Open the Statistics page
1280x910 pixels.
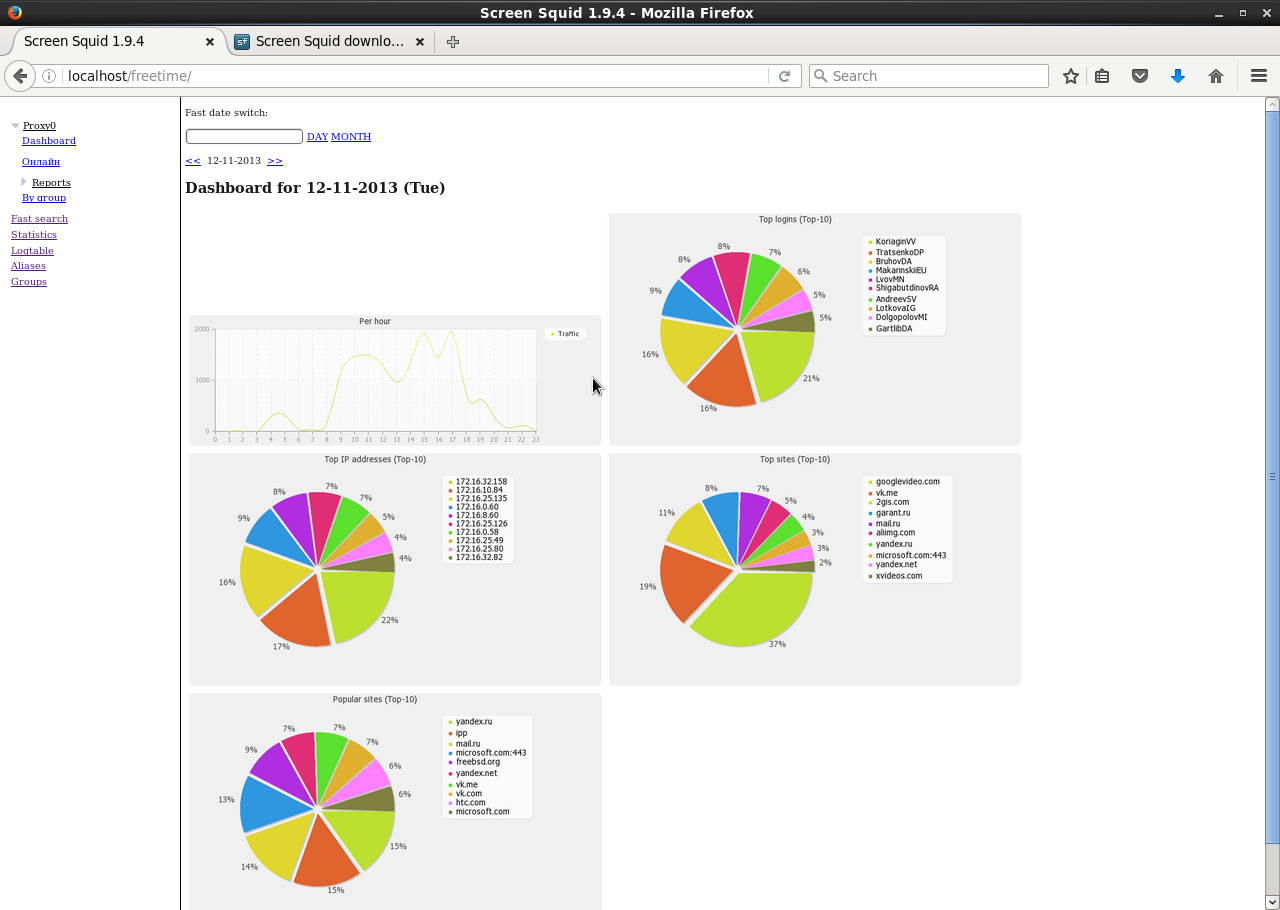34,234
